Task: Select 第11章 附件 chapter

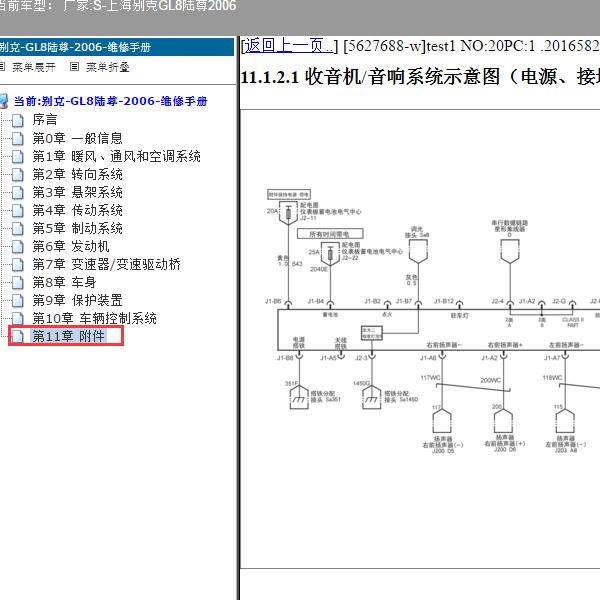Action: pyautogui.click(x=68, y=336)
